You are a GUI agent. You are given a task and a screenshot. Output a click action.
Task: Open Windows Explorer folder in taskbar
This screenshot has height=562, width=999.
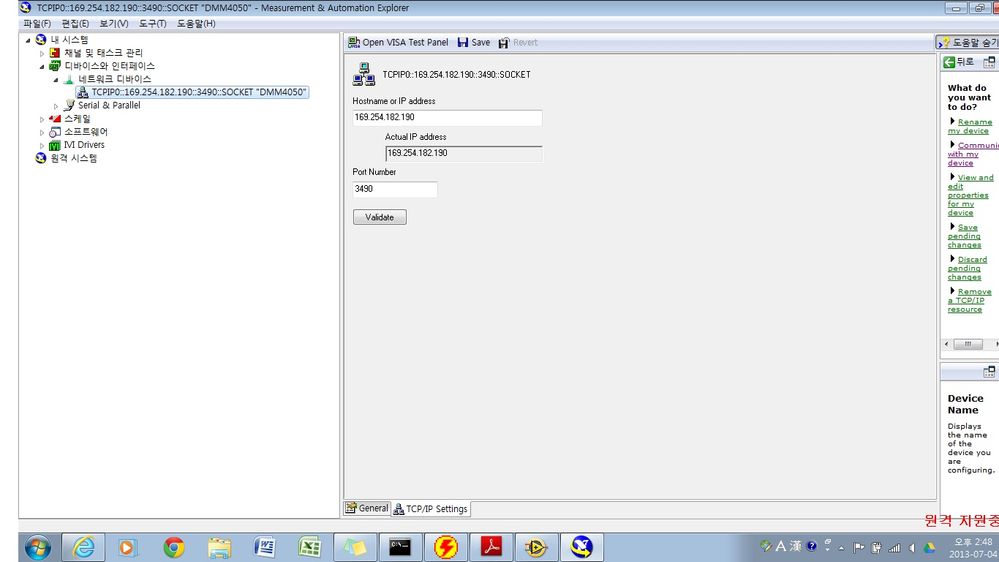coord(219,547)
